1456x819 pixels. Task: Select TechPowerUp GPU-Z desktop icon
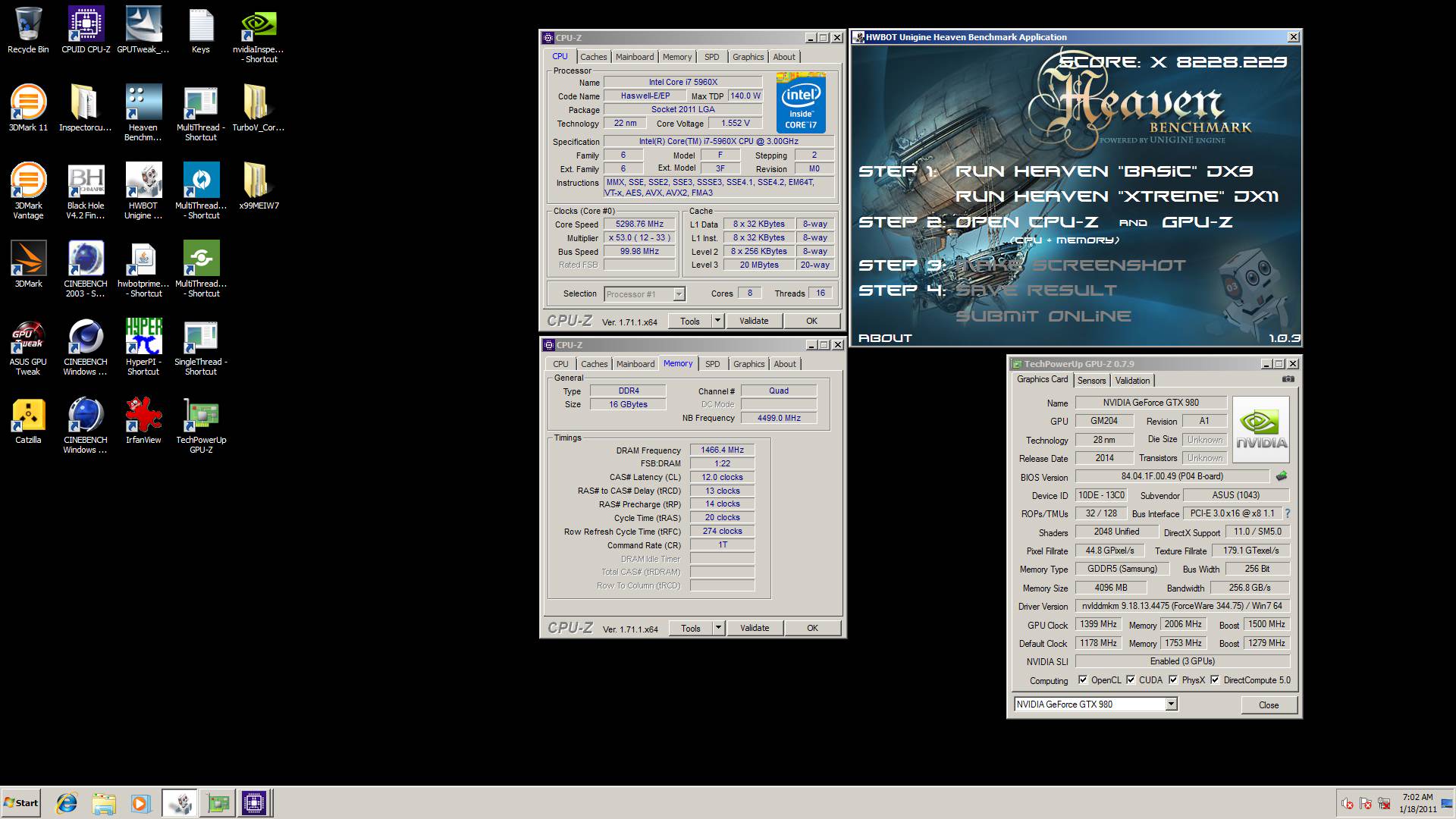pyautogui.click(x=201, y=425)
